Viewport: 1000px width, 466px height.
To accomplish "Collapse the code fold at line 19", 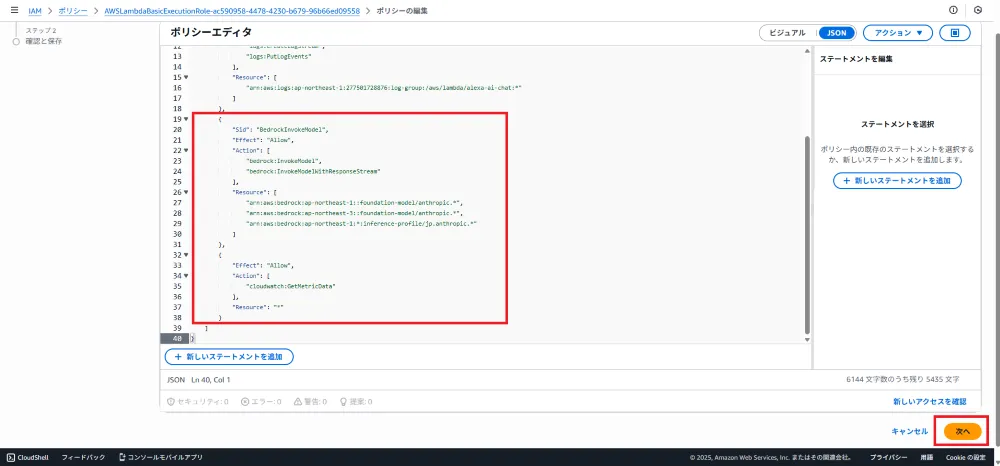I will click(186, 119).
